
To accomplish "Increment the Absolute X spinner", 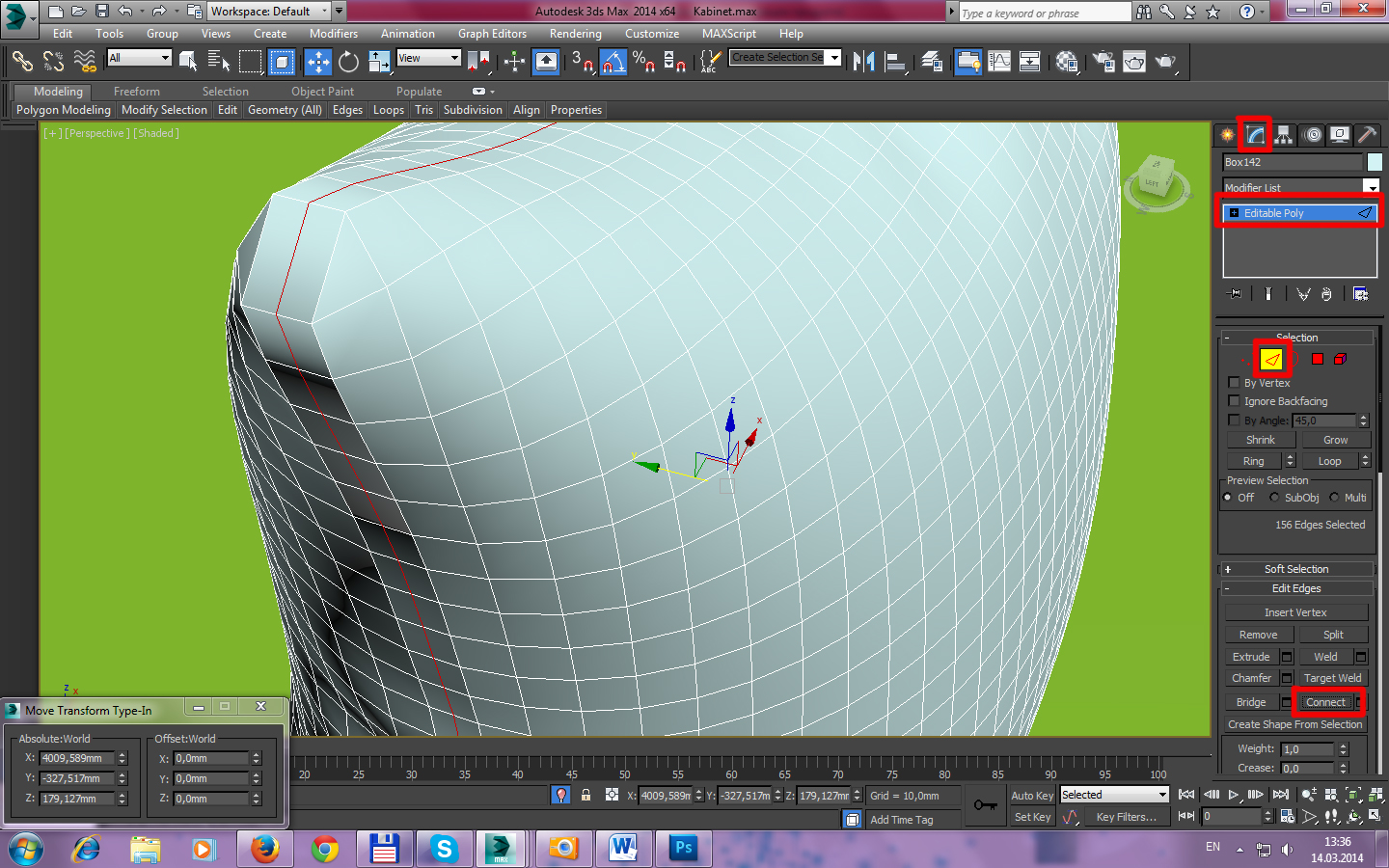I will (x=123, y=755).
